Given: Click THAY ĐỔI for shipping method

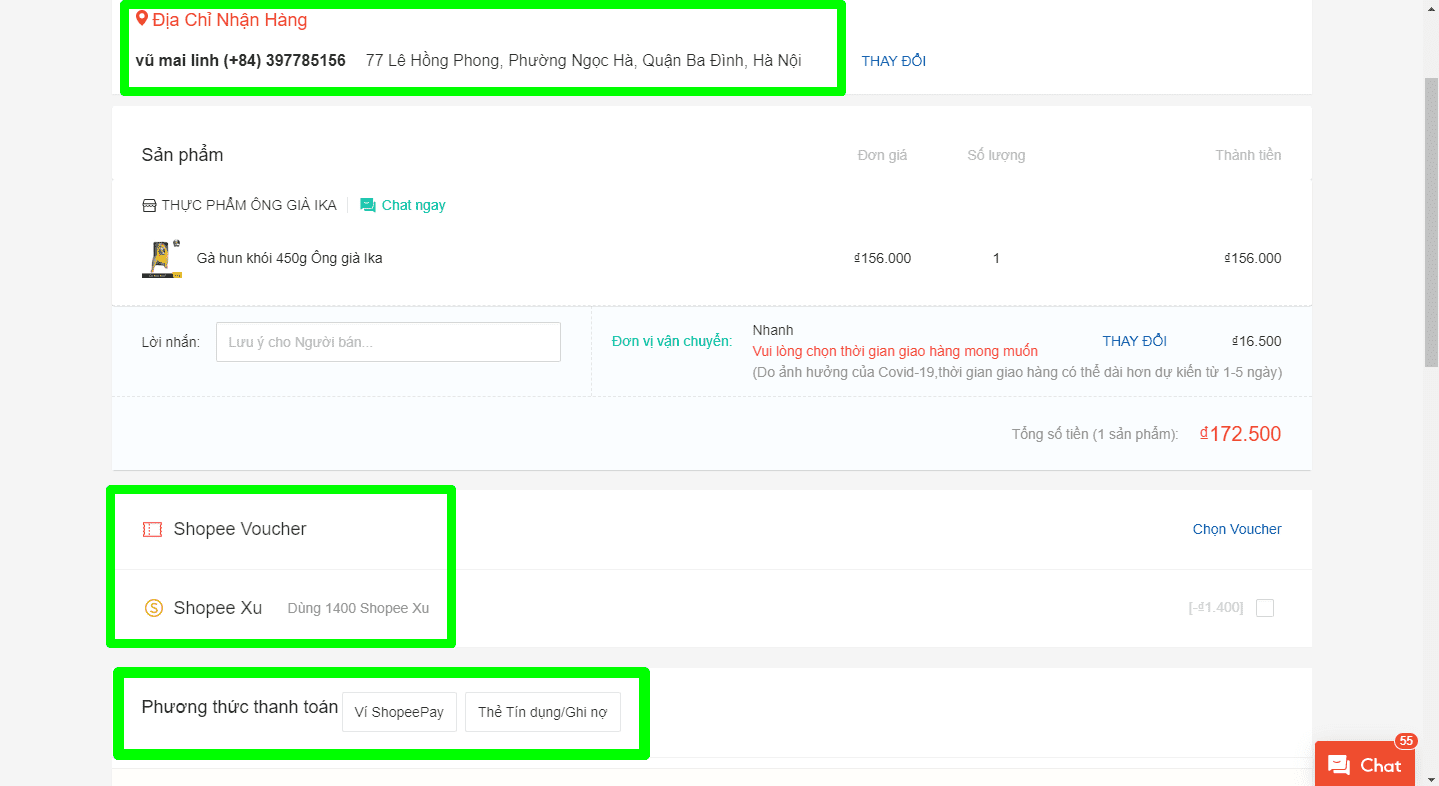Looking at the screenshot, I should 1134,341.
